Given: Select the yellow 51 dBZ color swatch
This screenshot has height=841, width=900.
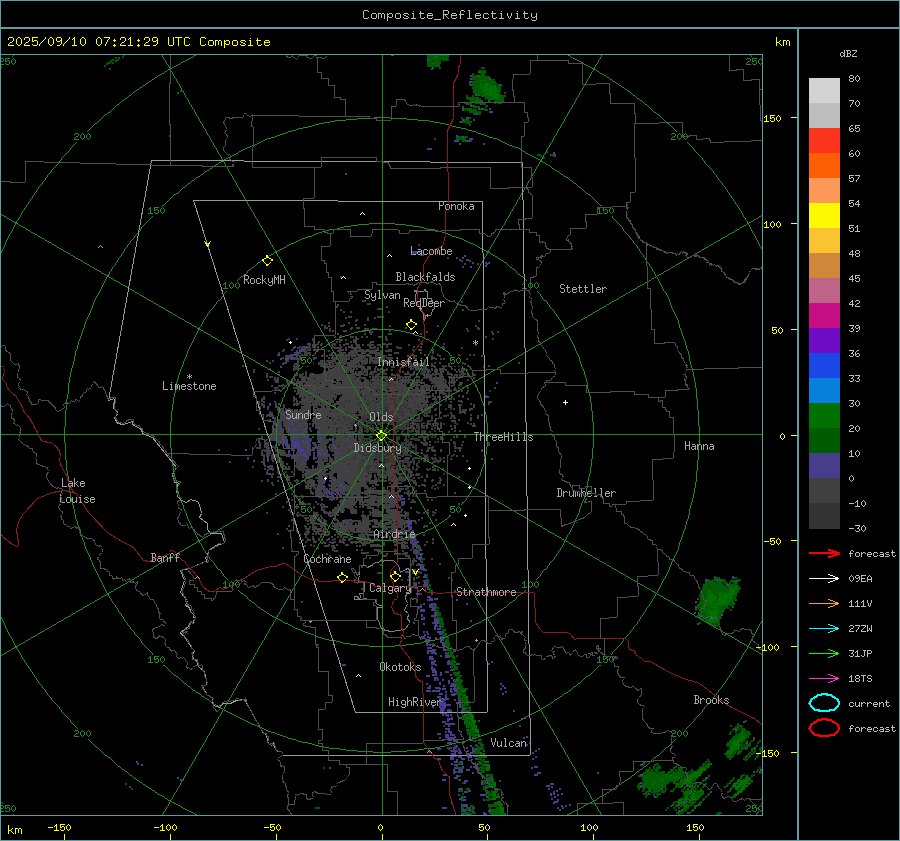Looking at the screenshot, I should pos(824,216).
